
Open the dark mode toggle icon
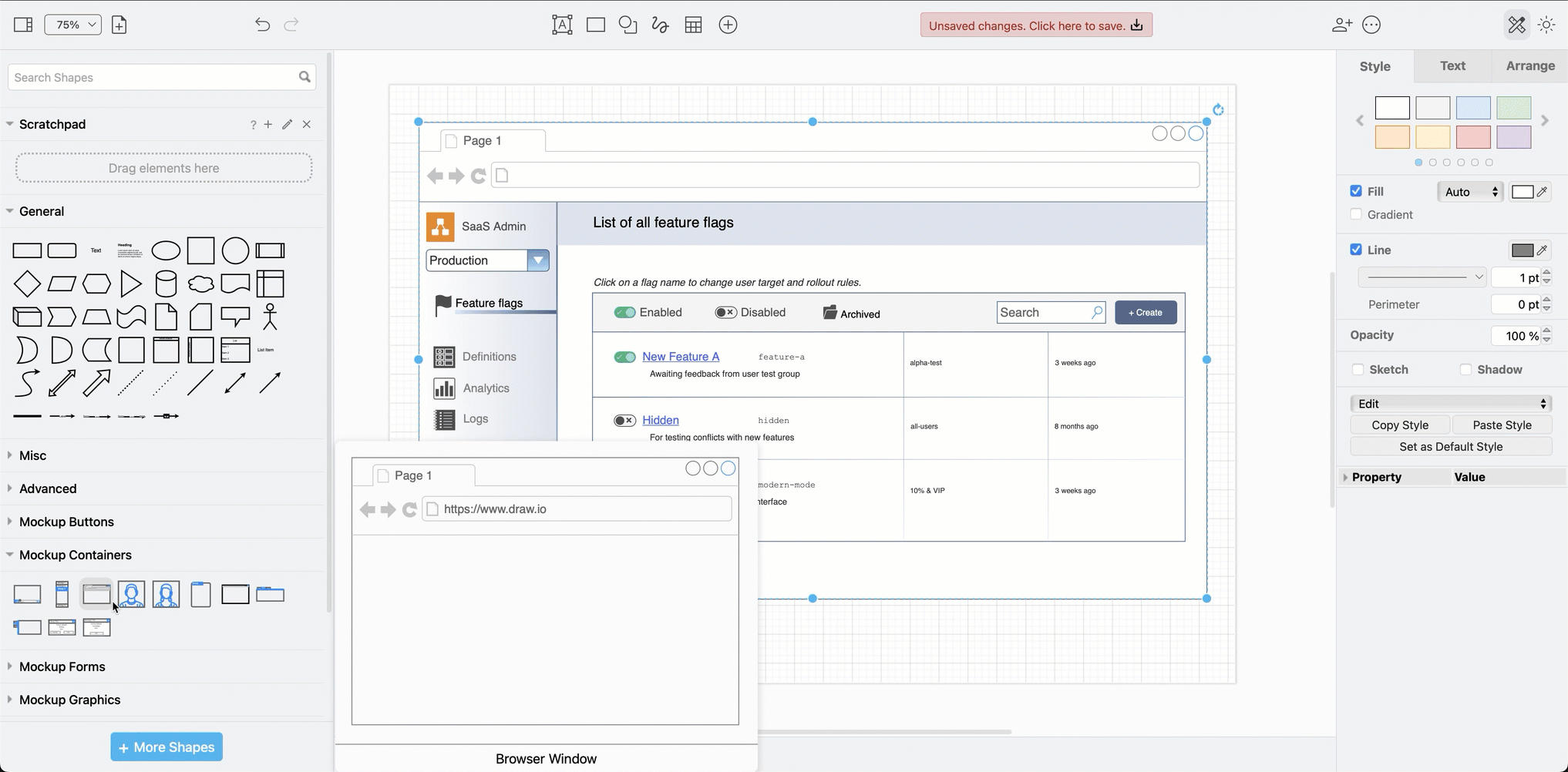click(x=1546, y=24)
